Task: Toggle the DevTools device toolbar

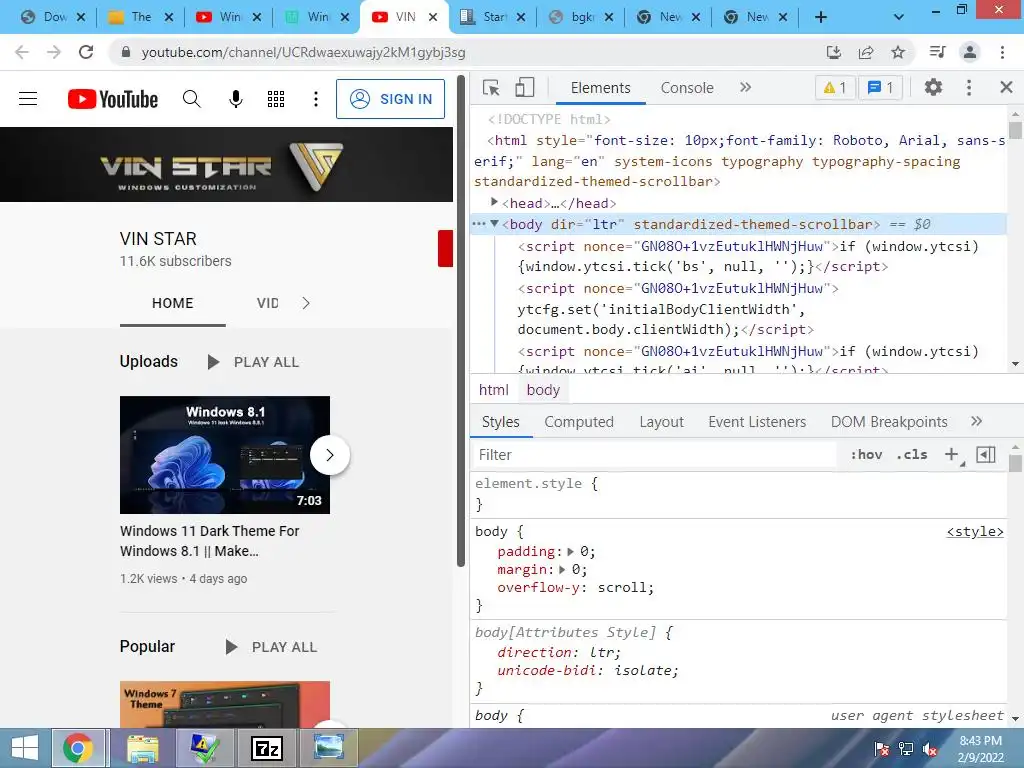Action: pos(524,88)
